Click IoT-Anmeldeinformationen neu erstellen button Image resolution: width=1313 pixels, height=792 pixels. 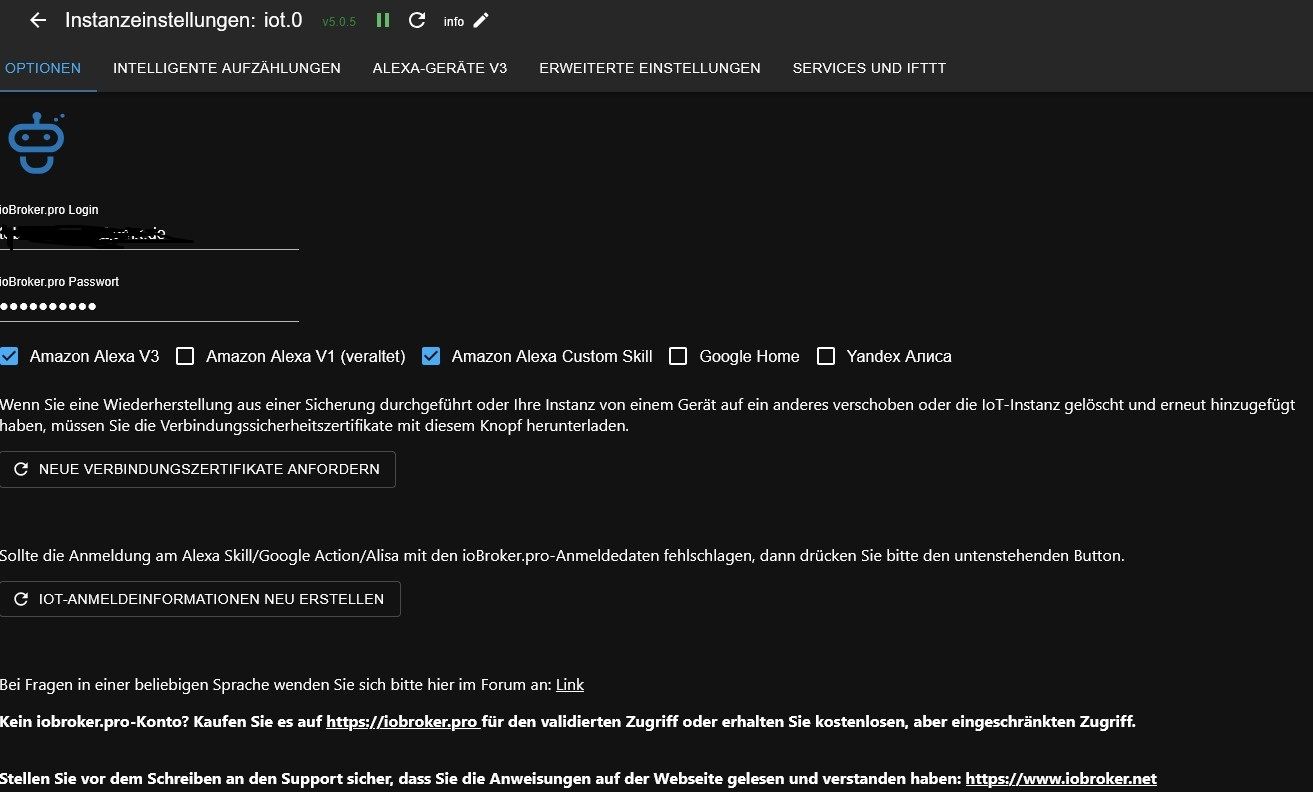pos(200,599)
